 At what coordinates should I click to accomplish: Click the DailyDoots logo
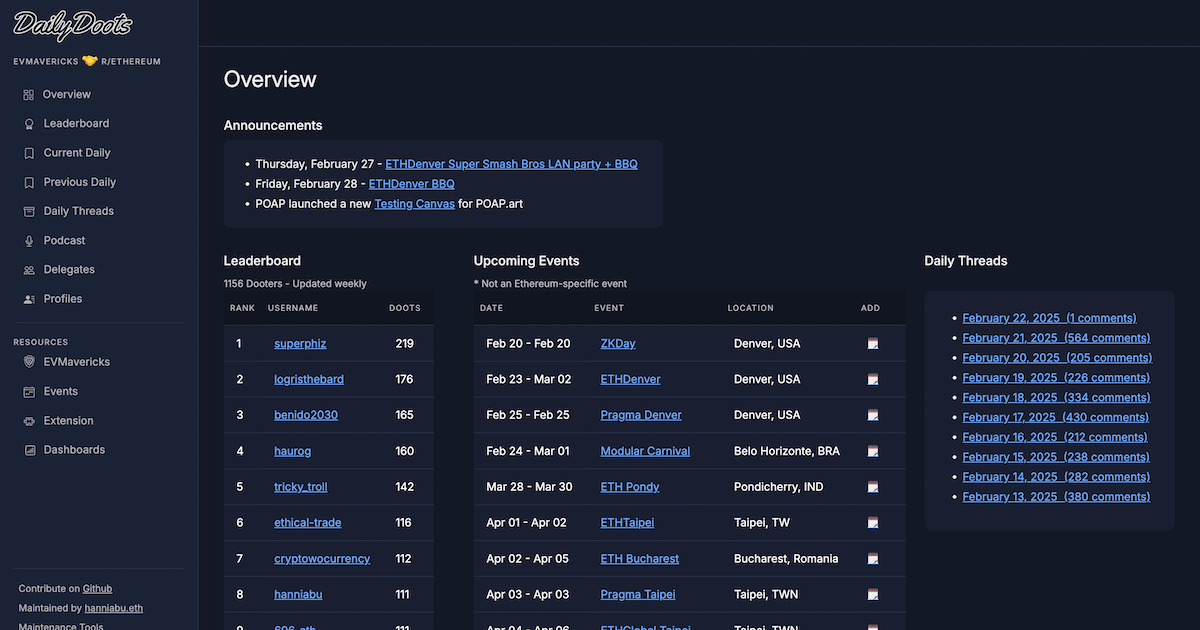coord(72,27)
